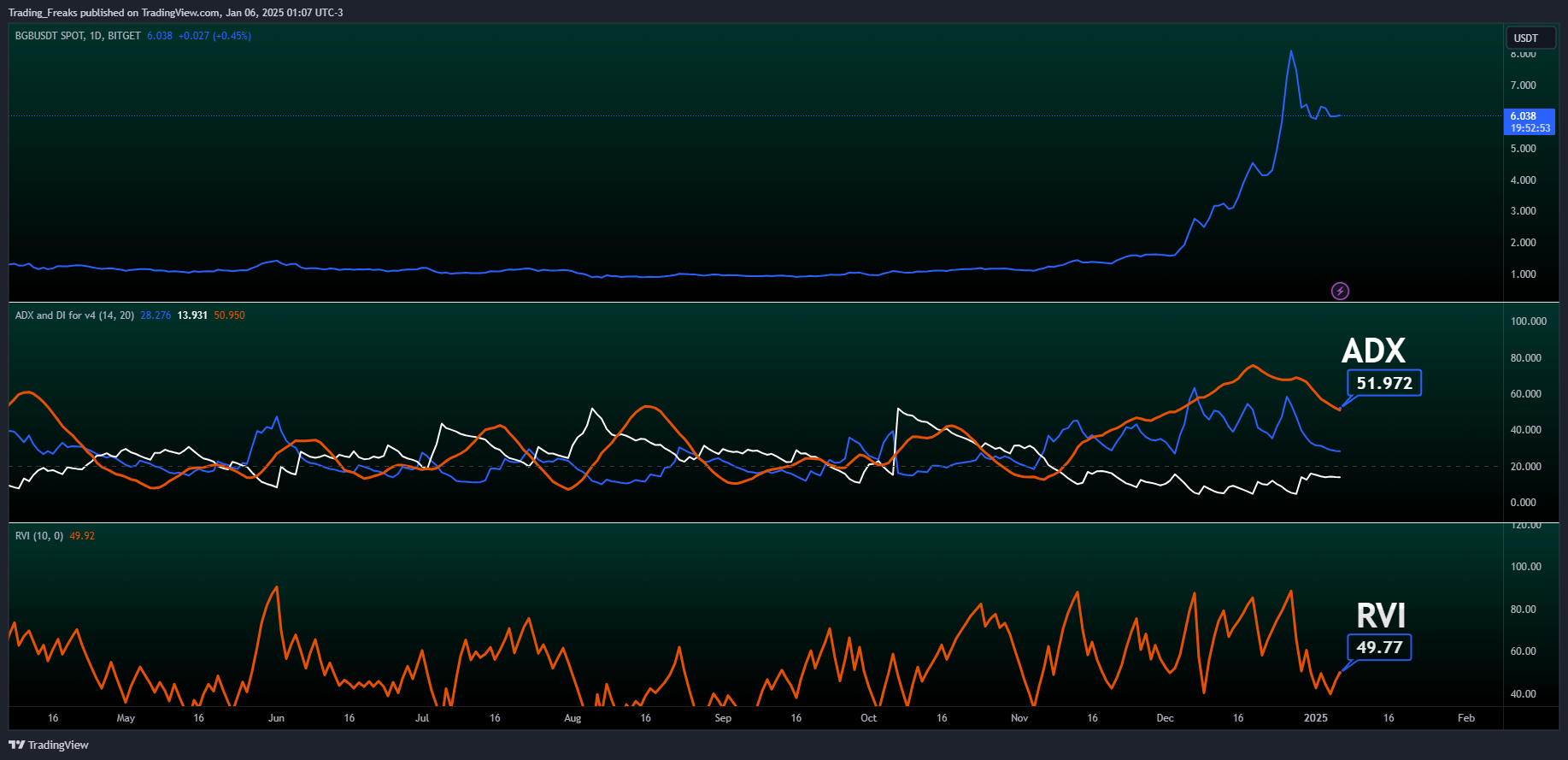1568x760 pixels.
Task: Click the +0.027 (+0.45%) price change
Action: tap(214, 36)
